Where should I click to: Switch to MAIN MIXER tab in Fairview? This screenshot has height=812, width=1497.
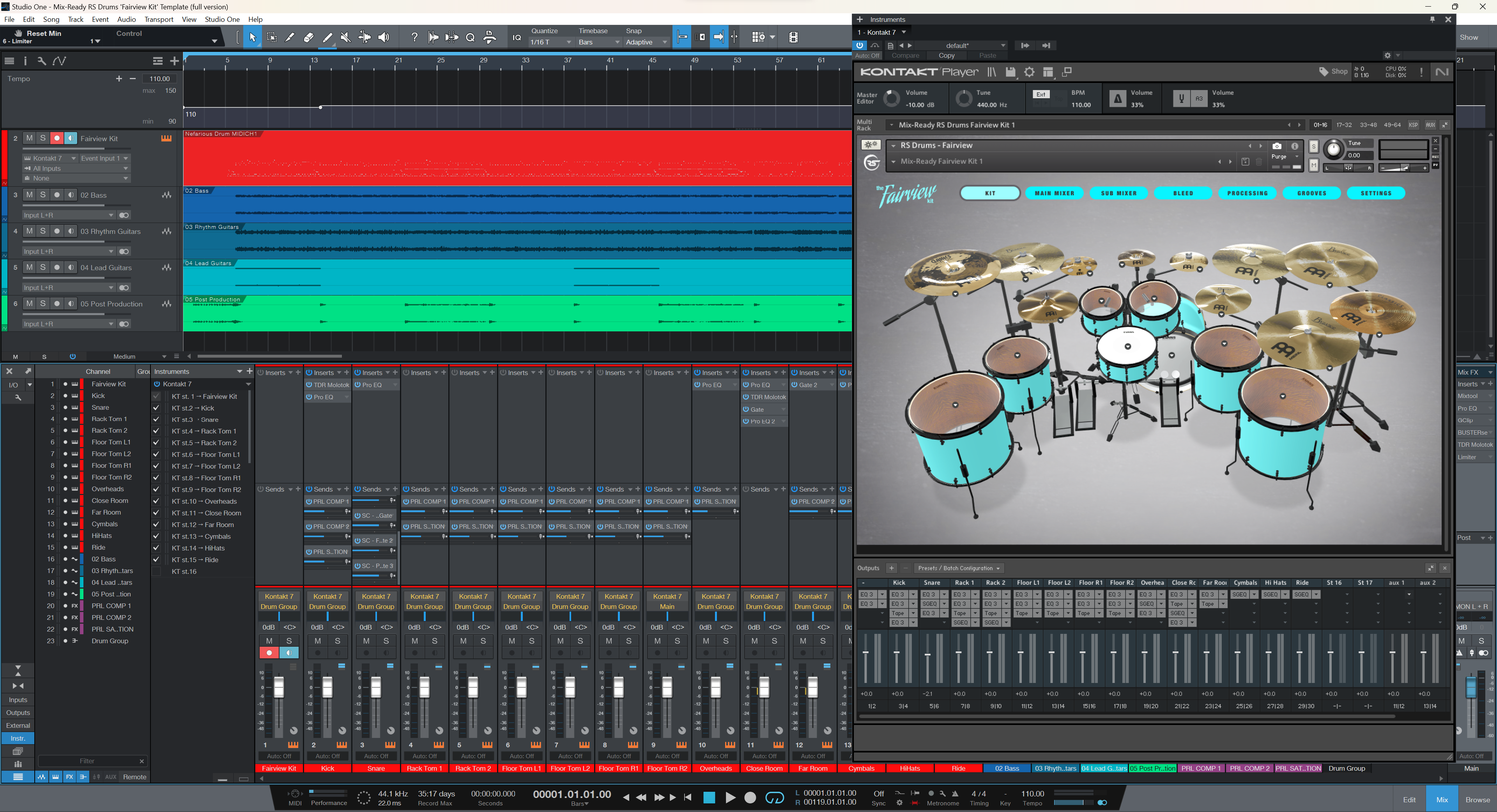coord(1054,193)
